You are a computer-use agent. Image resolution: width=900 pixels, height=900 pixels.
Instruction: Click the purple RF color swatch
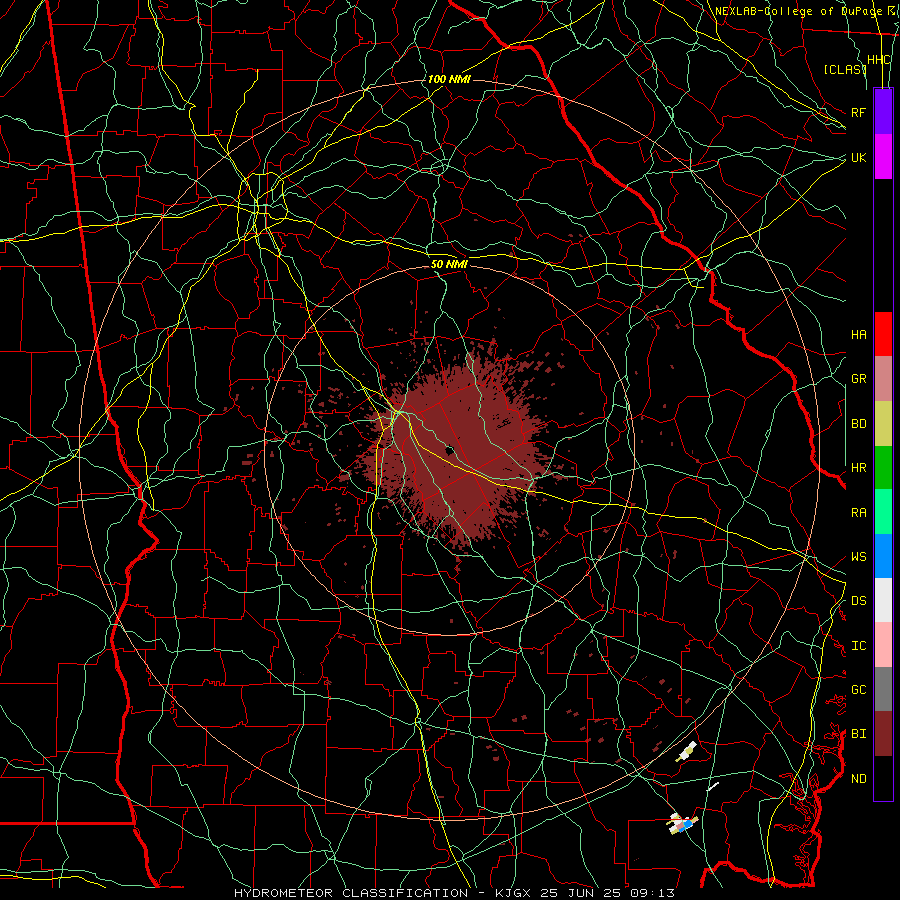883,112
